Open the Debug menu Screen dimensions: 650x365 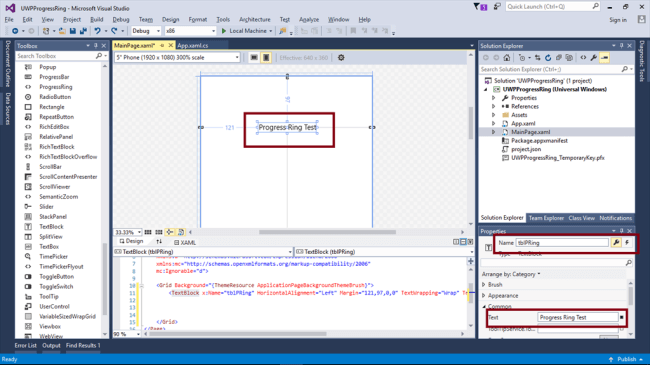click(121, 19)
